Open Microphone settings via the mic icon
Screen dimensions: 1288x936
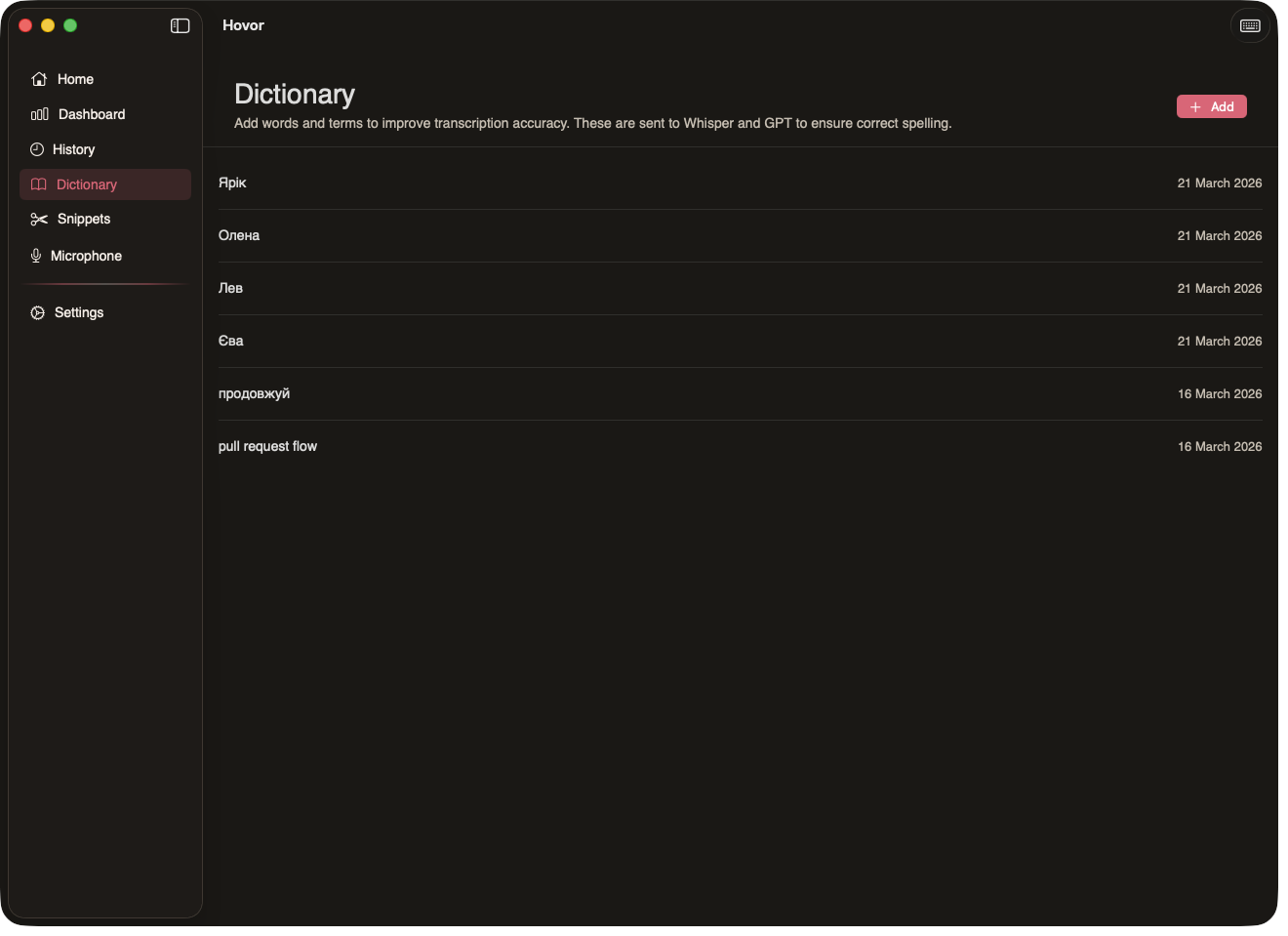(x=35, y=255)
